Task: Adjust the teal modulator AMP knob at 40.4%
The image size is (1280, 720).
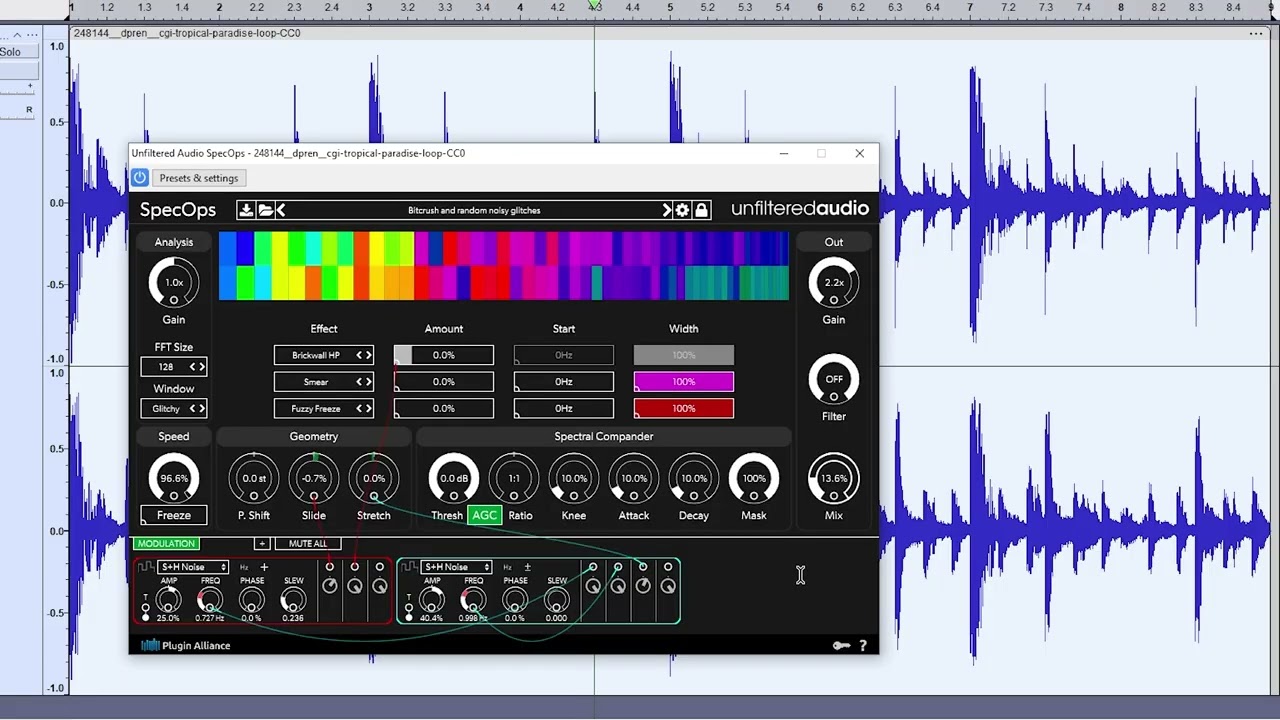Action: coord(432,600)
